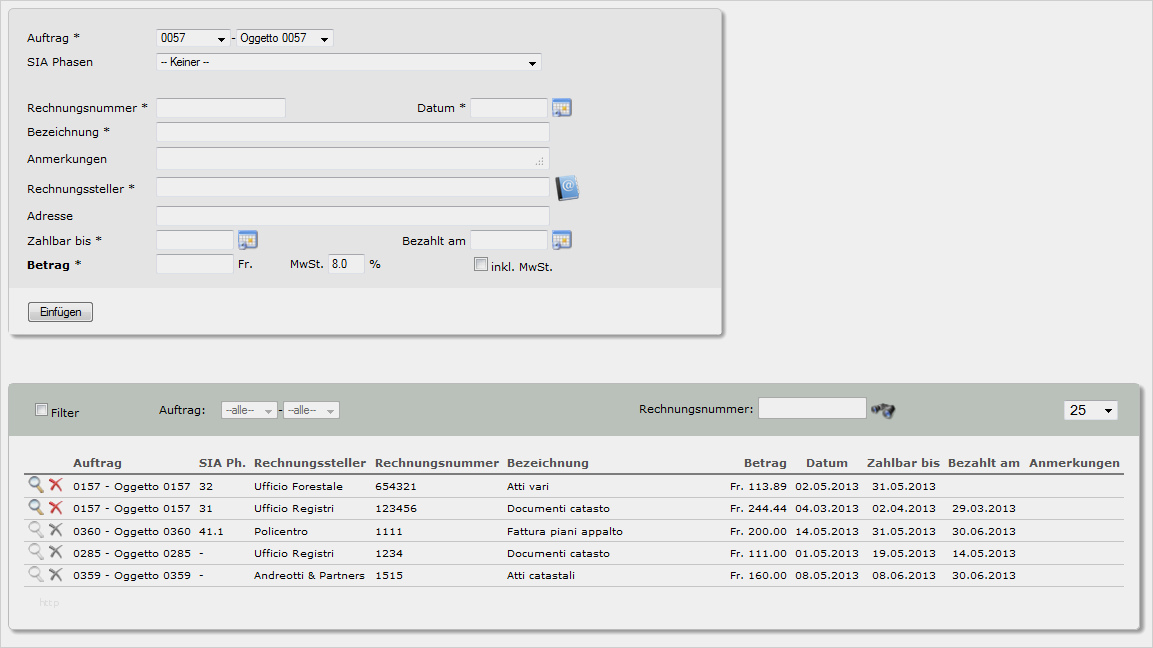Open the Oggetto 0057 dropdown

pyautogui.click(x=285, y=38)
